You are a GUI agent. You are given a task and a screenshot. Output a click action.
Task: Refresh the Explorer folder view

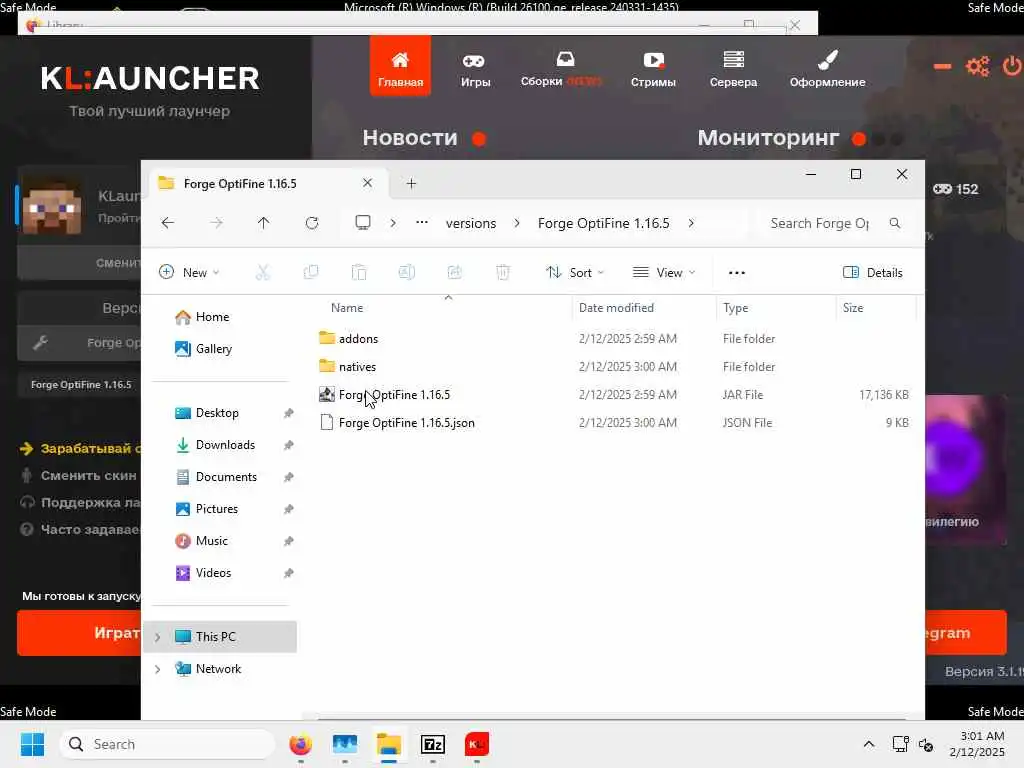[x=312, y=223]
